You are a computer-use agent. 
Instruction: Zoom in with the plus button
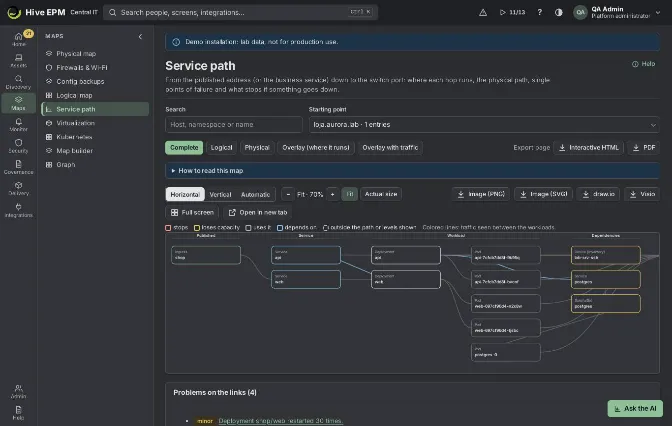click(332, 194)
